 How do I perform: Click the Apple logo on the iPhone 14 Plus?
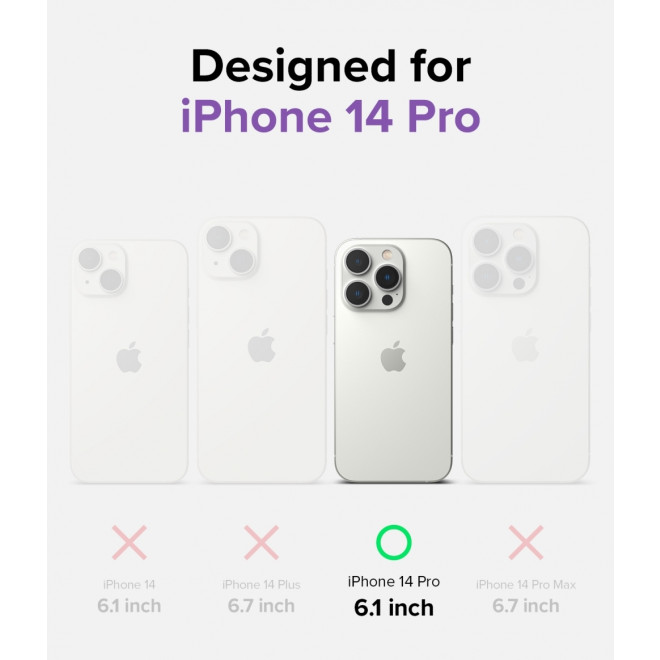pyautogui.click(x=261, y=346)
